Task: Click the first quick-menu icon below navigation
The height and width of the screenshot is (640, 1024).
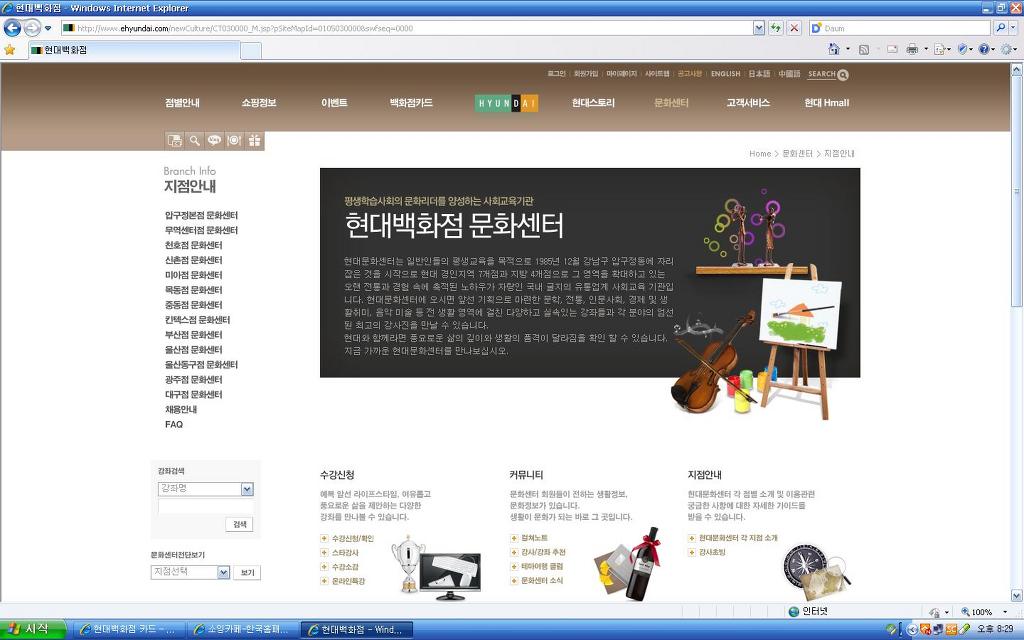Action: point(174,140)
